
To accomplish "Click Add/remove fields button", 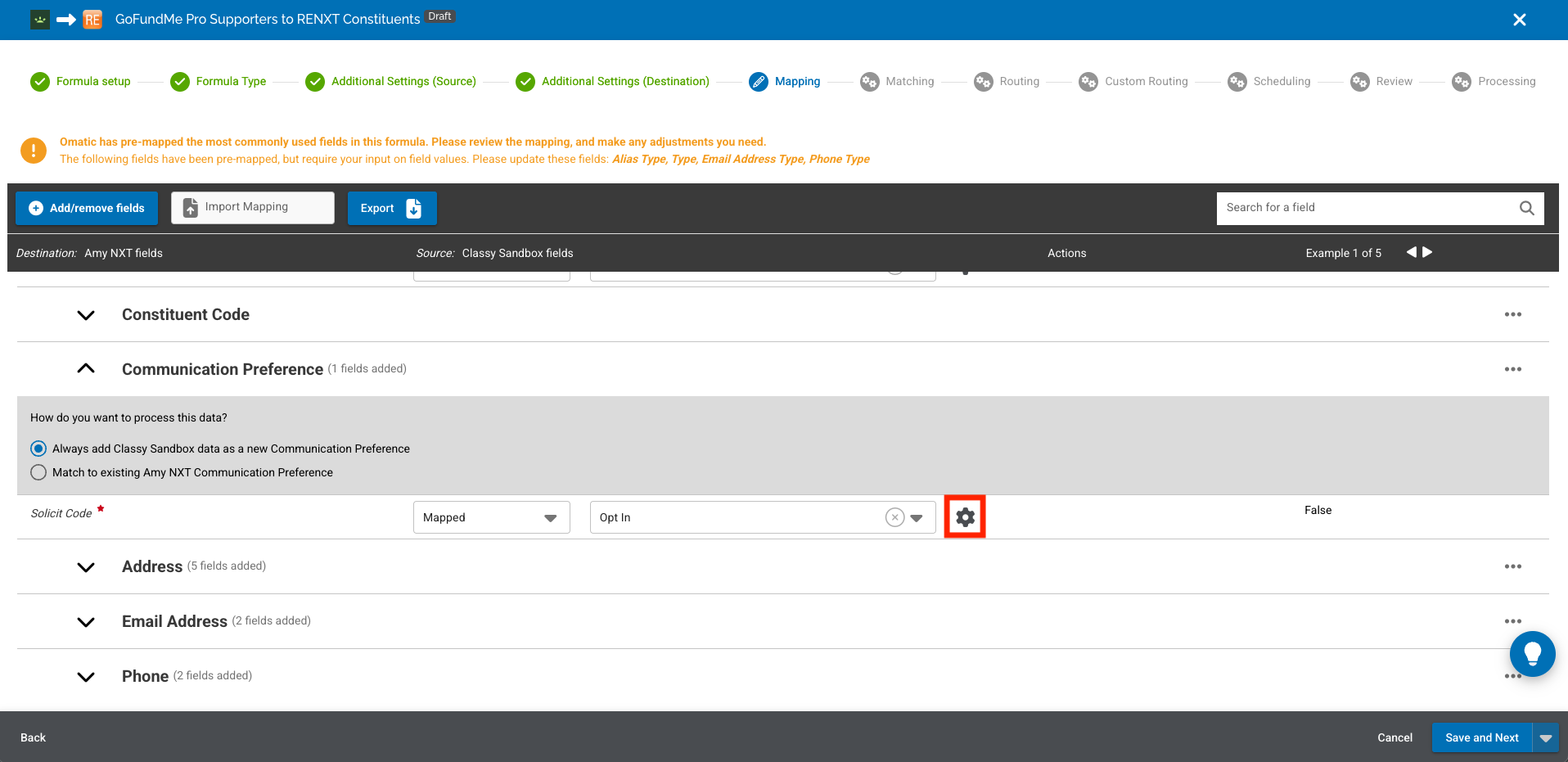I will tap(87, 208).
